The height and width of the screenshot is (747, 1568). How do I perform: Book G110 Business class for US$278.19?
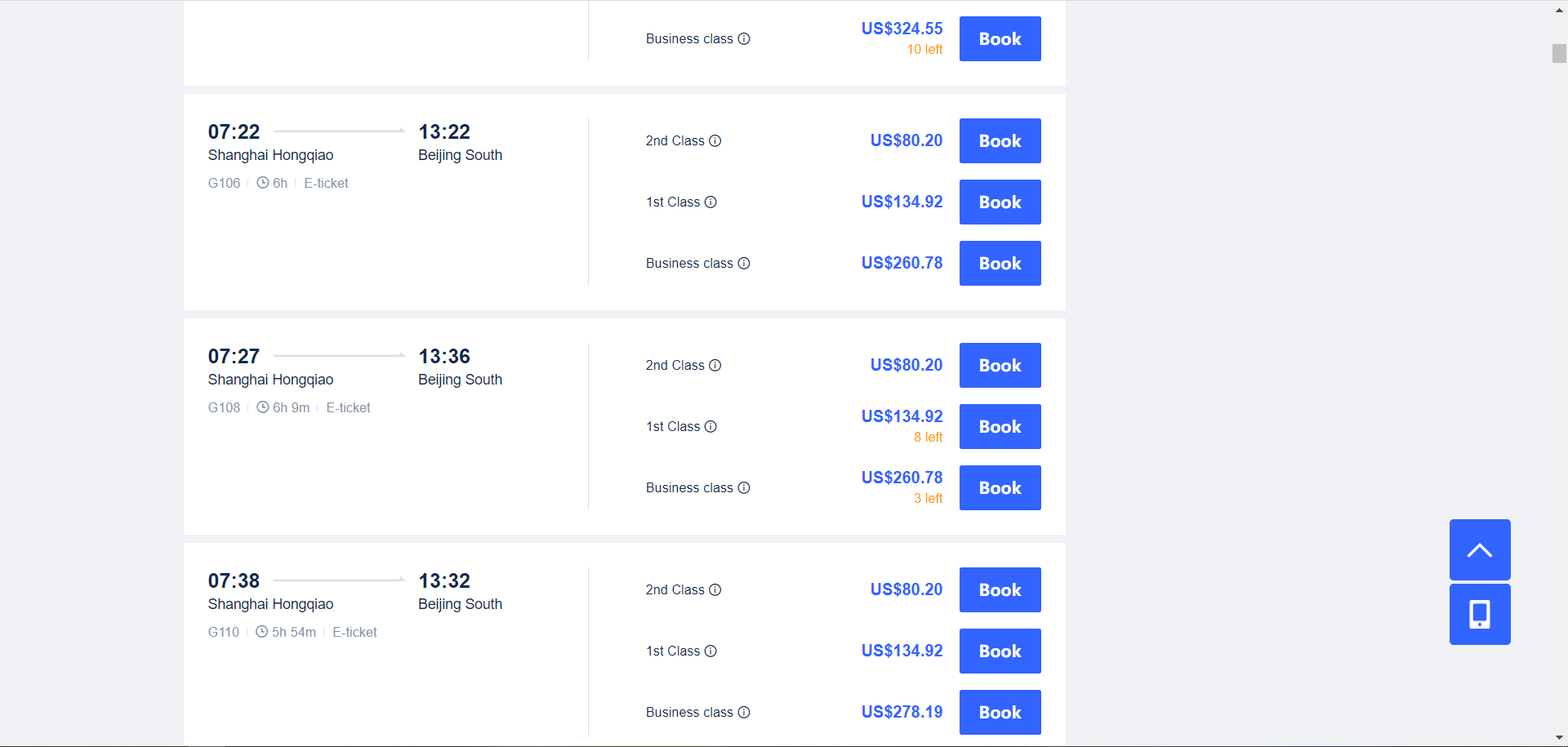pyautogui.click(x=1000, y=712)
